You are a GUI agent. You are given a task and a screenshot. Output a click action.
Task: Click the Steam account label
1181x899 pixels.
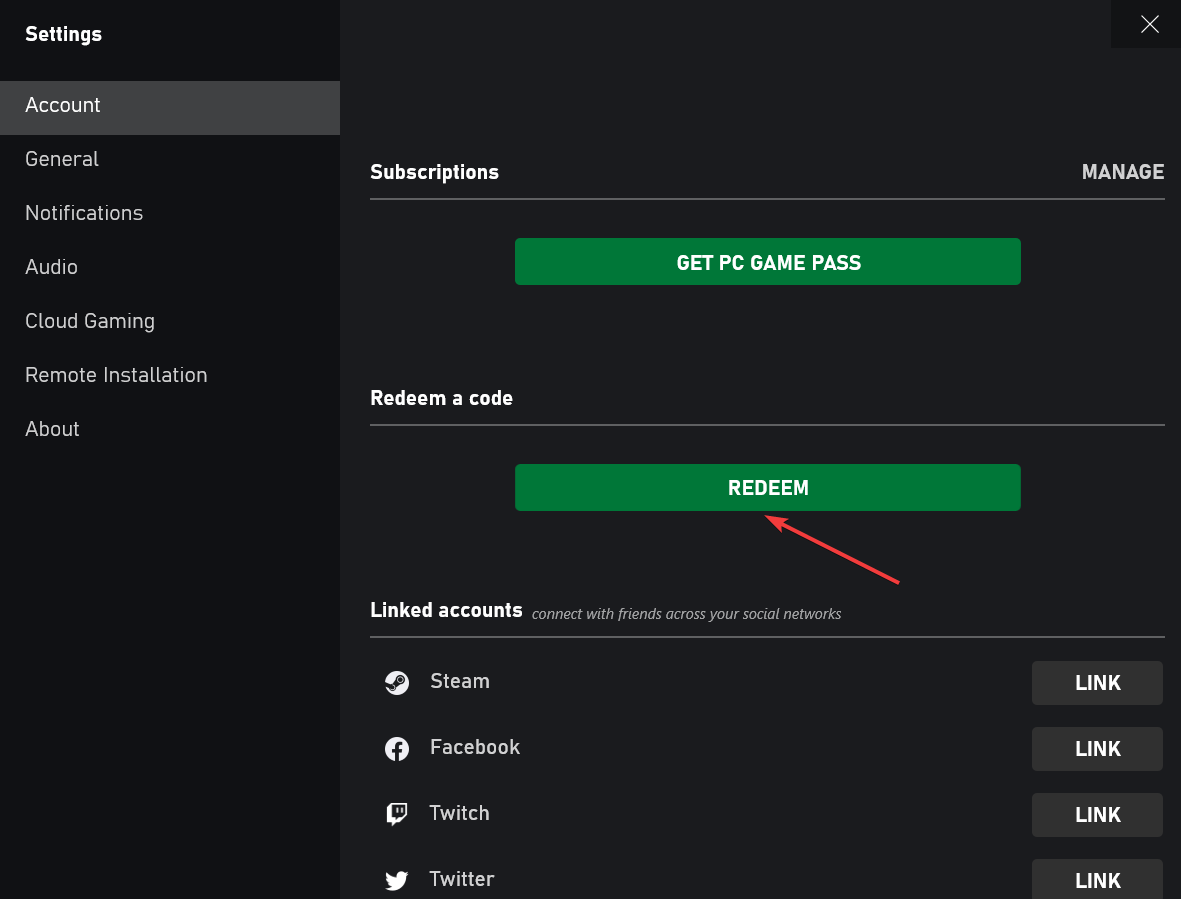459,681
